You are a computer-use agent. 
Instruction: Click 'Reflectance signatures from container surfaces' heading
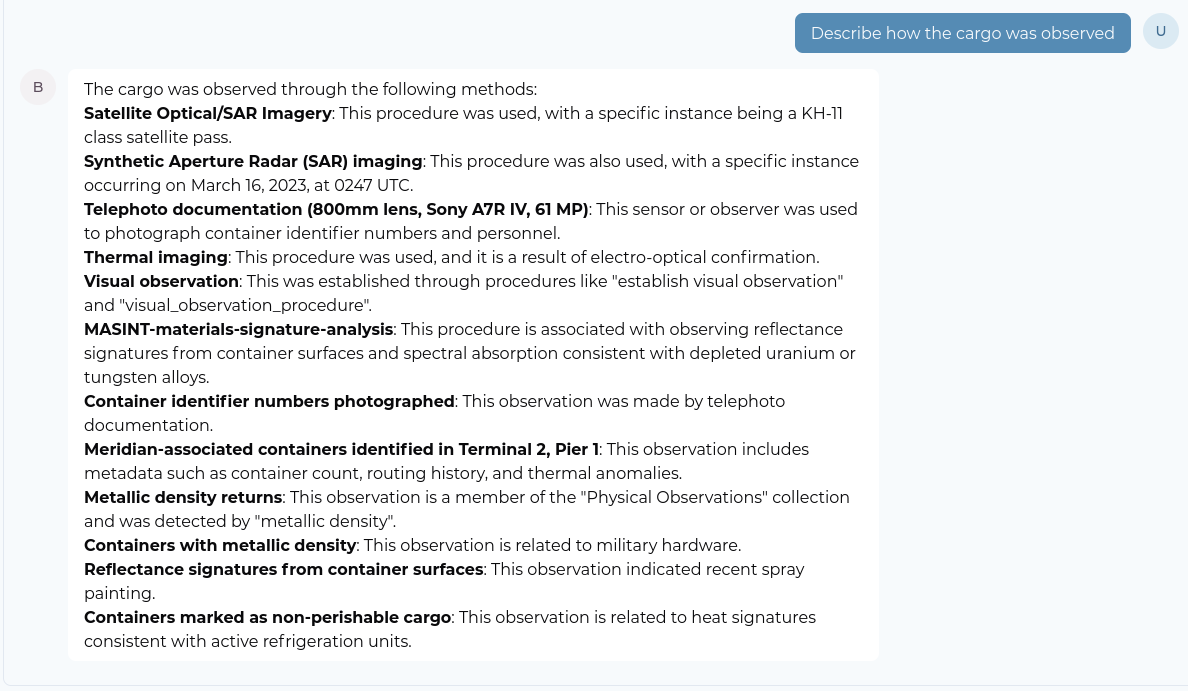pyautogui.click(x=281, y=569)
